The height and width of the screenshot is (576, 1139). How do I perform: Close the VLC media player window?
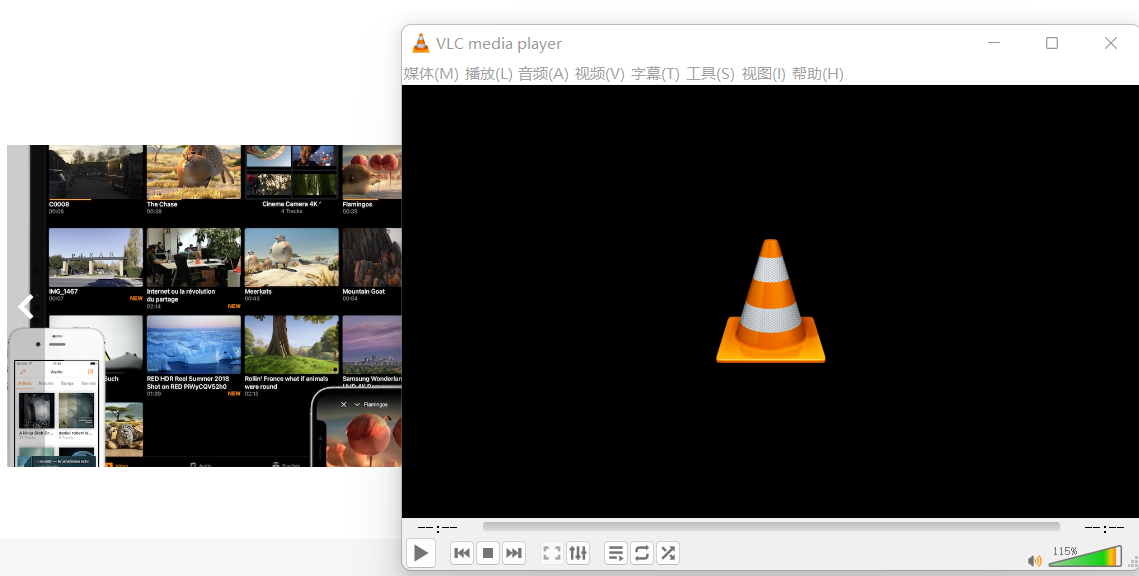point(1111,43)
